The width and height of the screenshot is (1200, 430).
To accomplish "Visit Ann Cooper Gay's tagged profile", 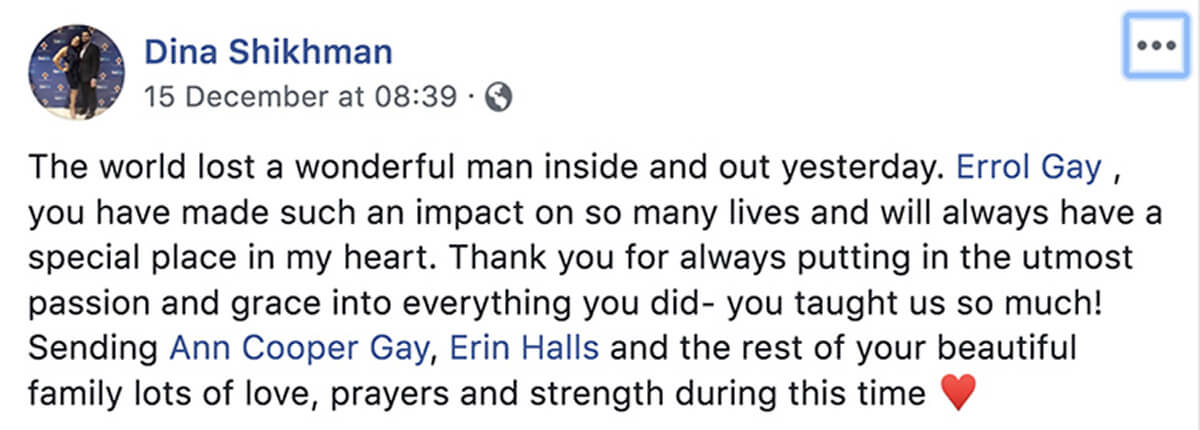I will coord(303,348).
